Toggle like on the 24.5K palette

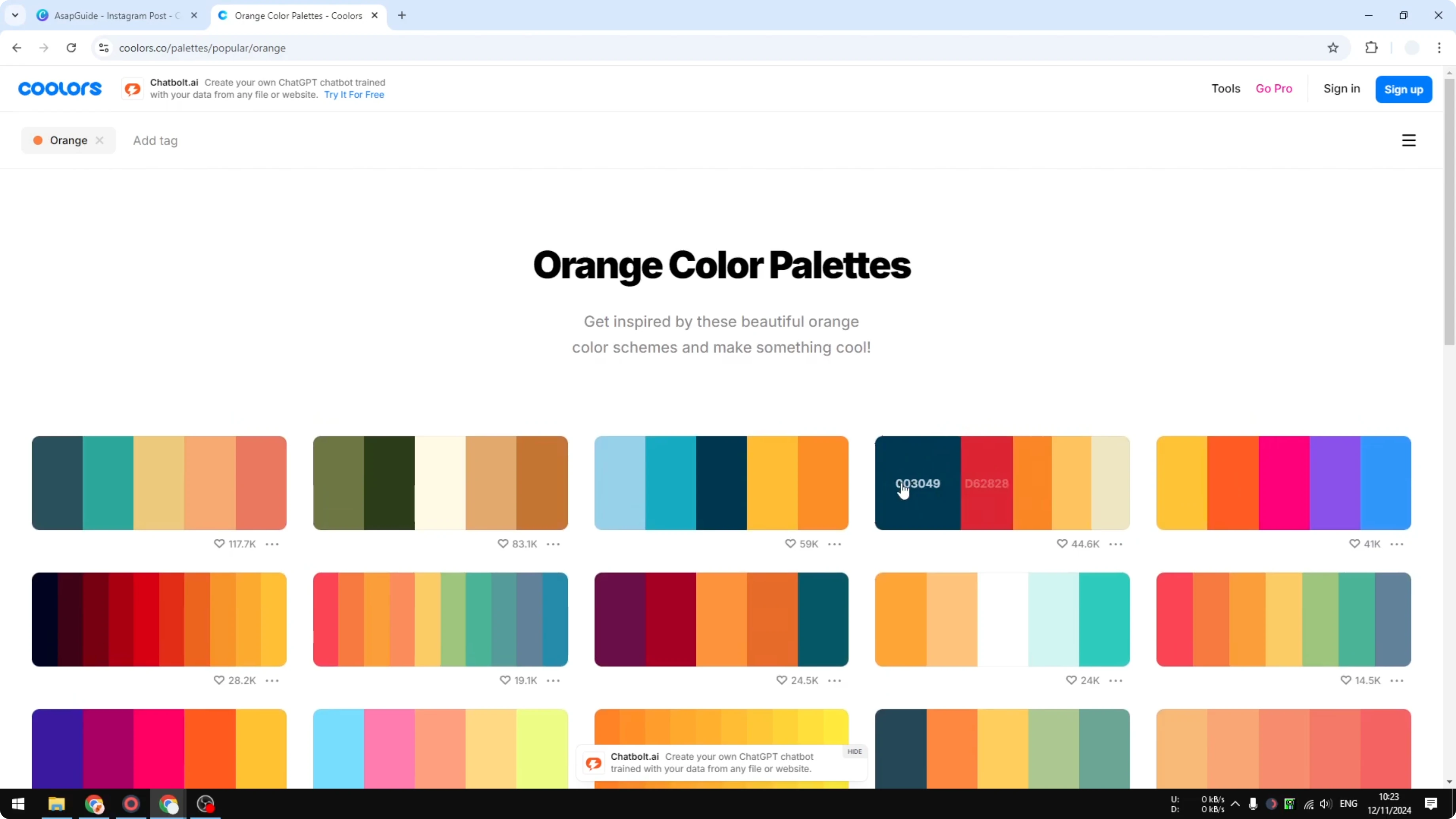782,681
